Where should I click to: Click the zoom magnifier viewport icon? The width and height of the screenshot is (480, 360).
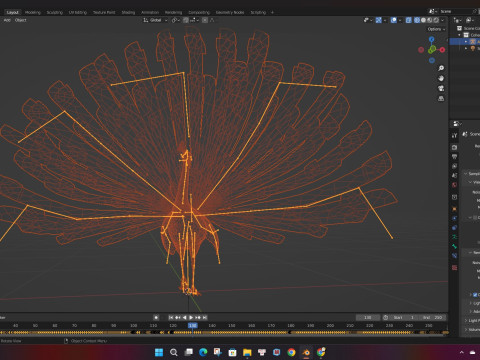coord(441,68)
